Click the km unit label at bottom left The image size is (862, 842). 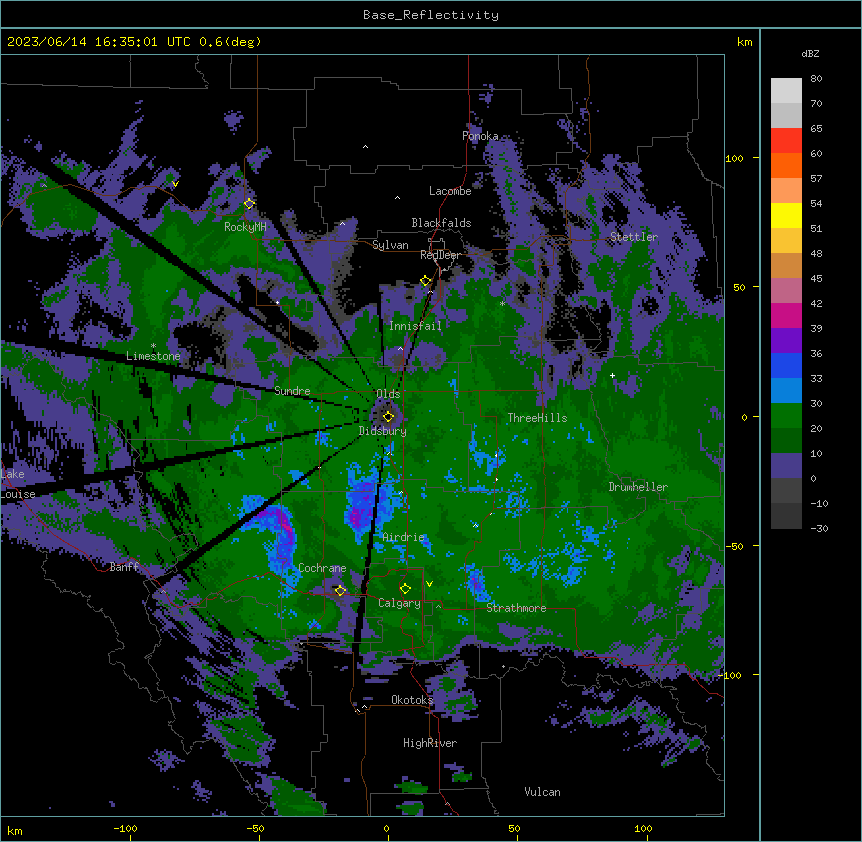(15, 831)
